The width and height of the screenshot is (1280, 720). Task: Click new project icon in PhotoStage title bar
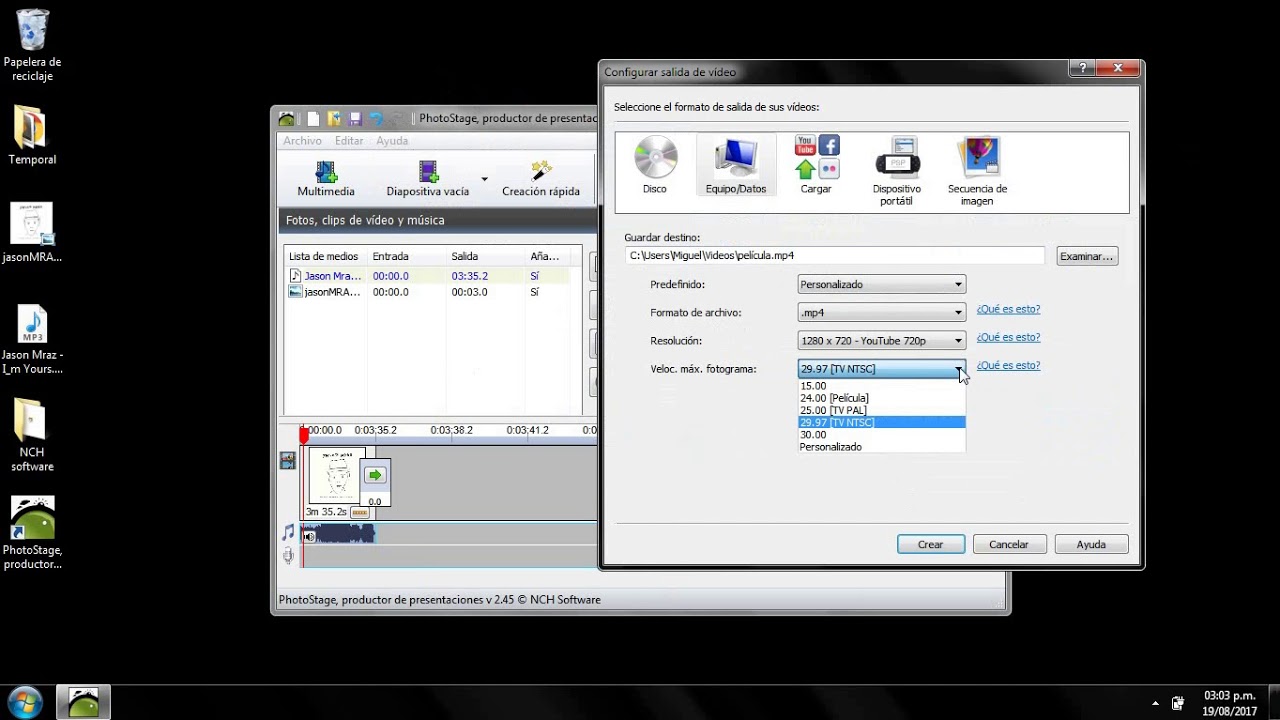point(313,119)
